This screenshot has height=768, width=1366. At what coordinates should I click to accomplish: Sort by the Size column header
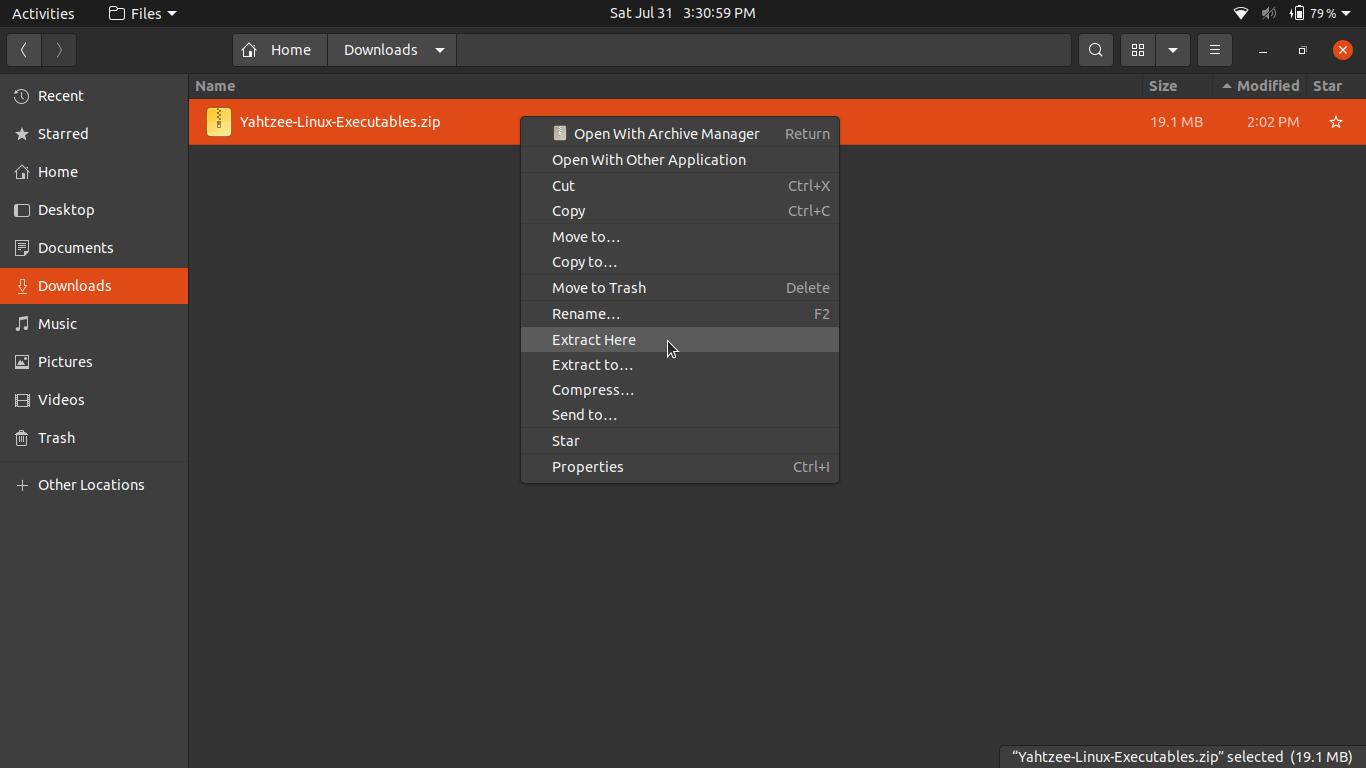(1177, 86)
